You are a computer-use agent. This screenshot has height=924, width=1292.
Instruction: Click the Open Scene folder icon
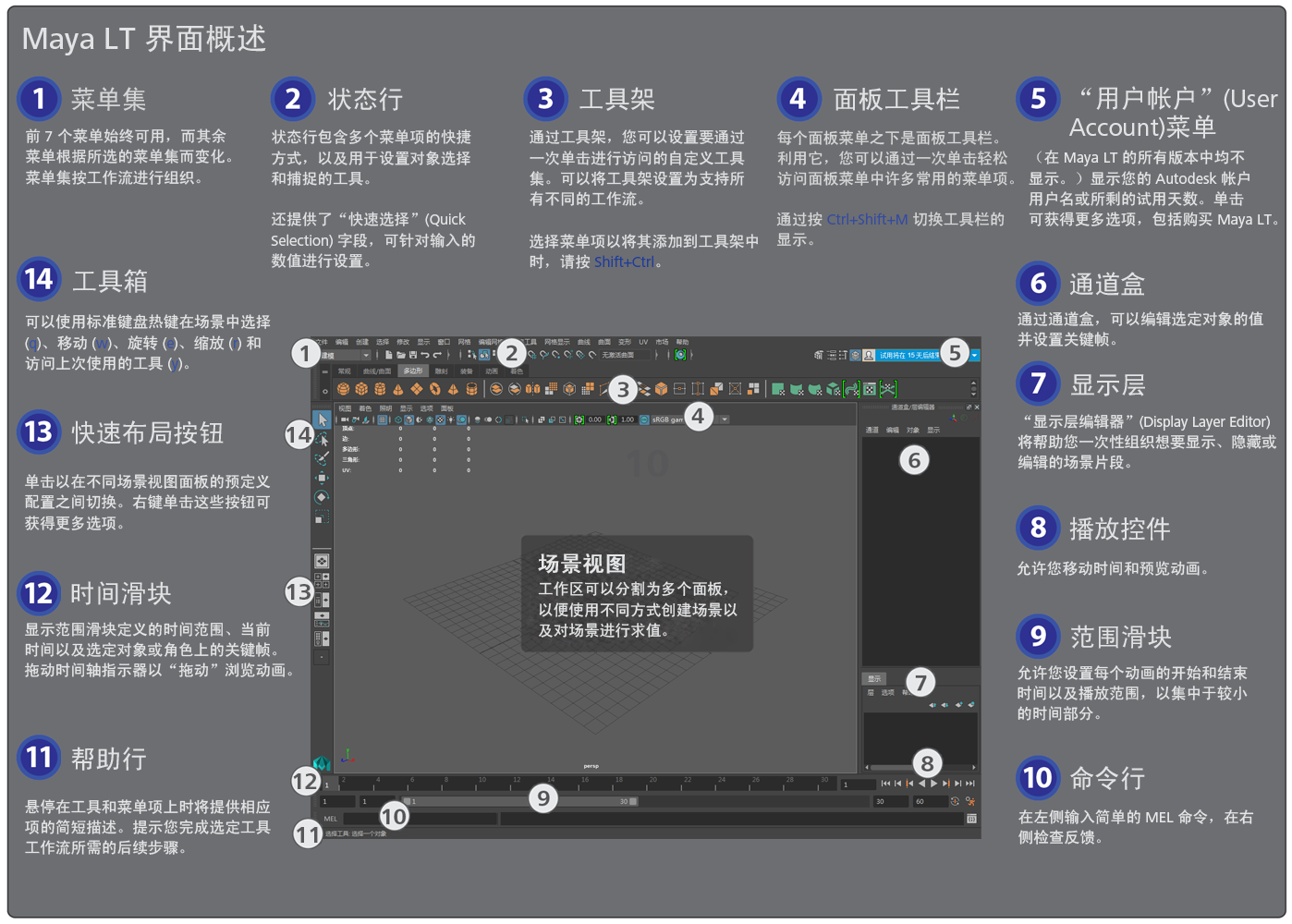[x=401, y=355]
